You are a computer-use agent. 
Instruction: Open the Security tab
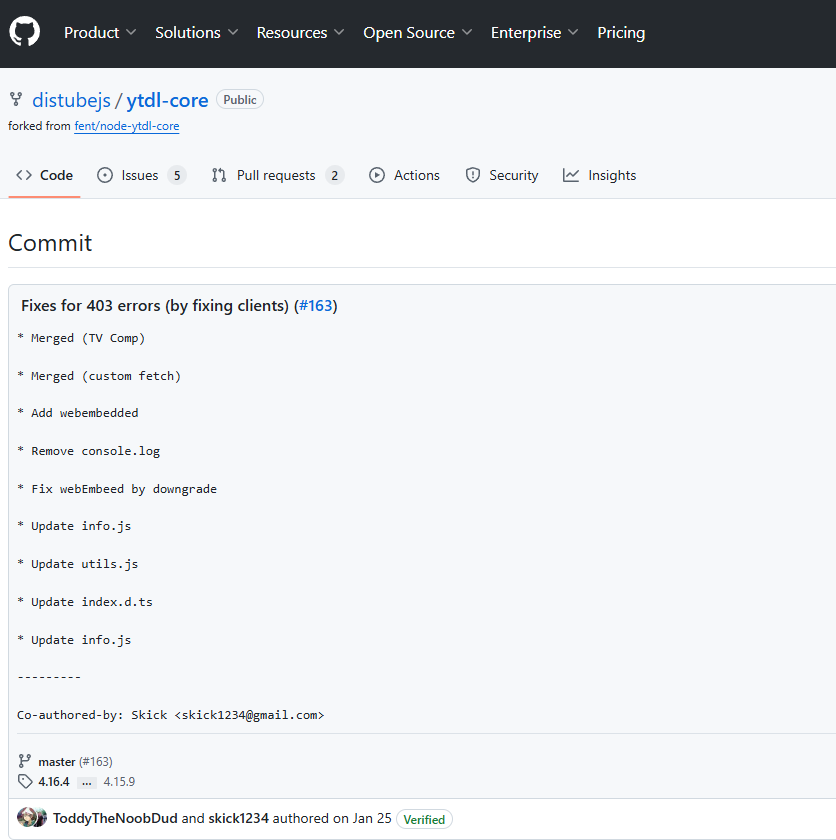coord(502,175)
